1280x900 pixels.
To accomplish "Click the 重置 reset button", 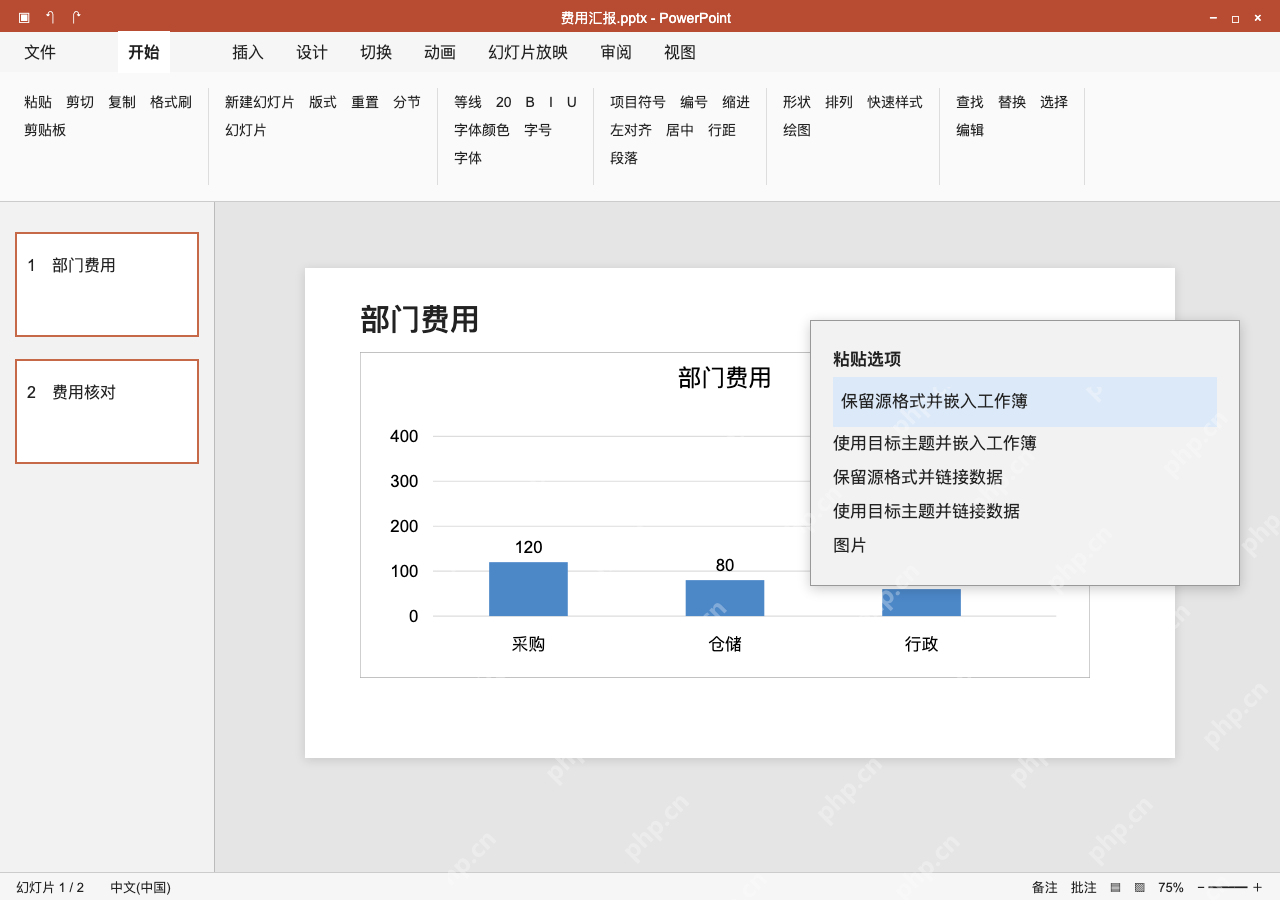I will [x=365, y=102].
